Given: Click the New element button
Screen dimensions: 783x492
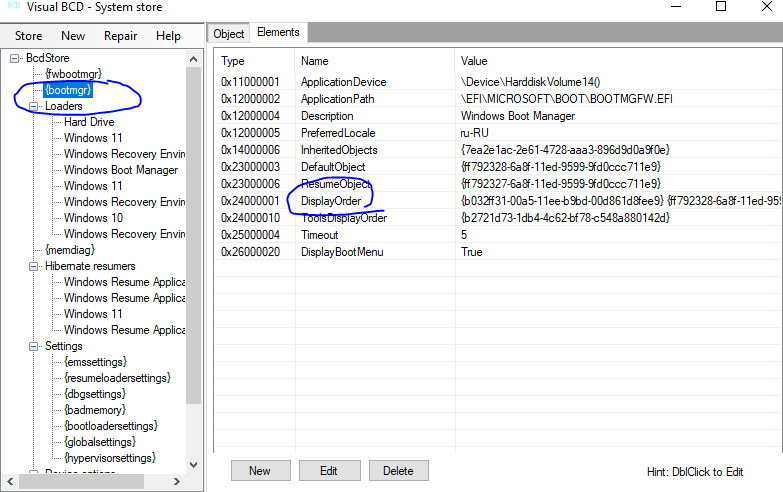Looking at the screenshot, I should (260, 471).
